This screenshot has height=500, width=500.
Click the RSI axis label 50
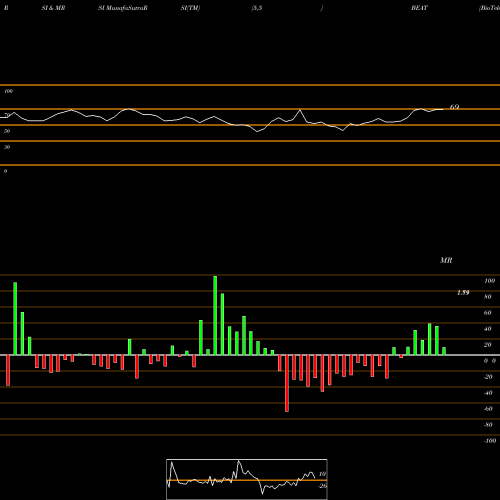click(7, 131)
